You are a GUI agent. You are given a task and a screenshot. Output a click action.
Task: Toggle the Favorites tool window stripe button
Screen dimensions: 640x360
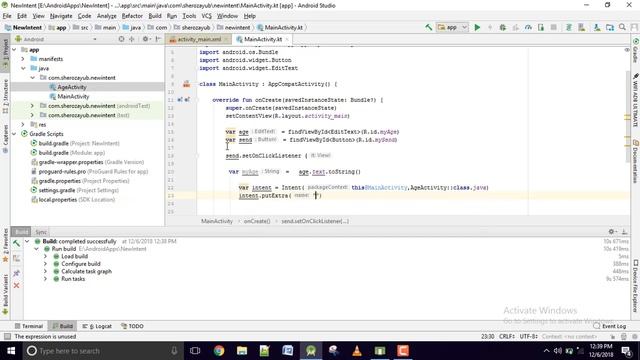pos(5,245)
